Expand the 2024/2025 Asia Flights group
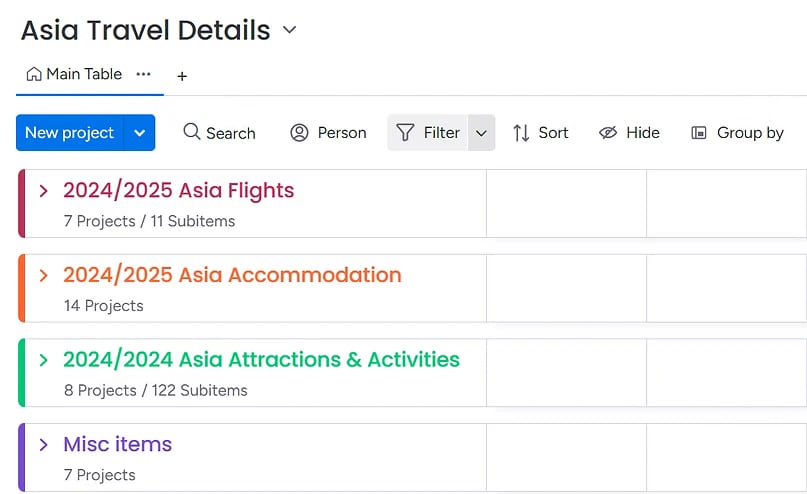The image size is (807, 494). [43, 190]
